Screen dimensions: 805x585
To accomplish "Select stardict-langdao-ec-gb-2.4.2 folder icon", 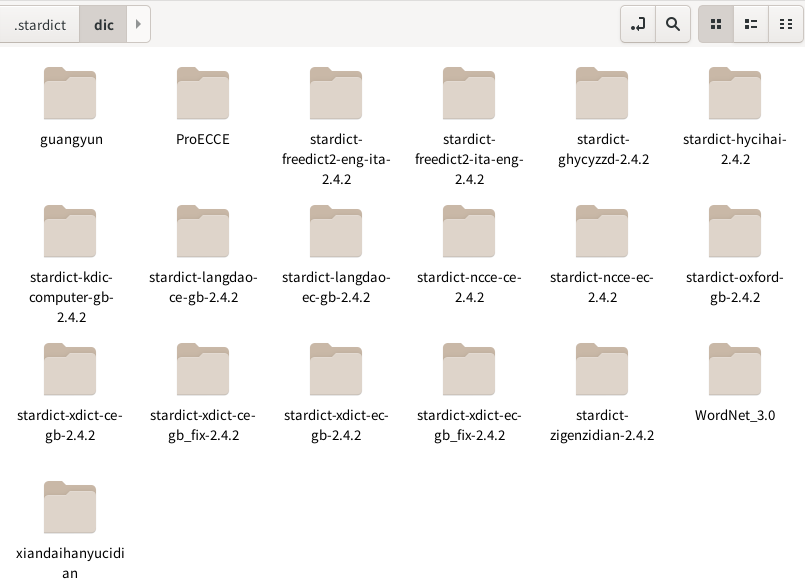I will [336, 231].
